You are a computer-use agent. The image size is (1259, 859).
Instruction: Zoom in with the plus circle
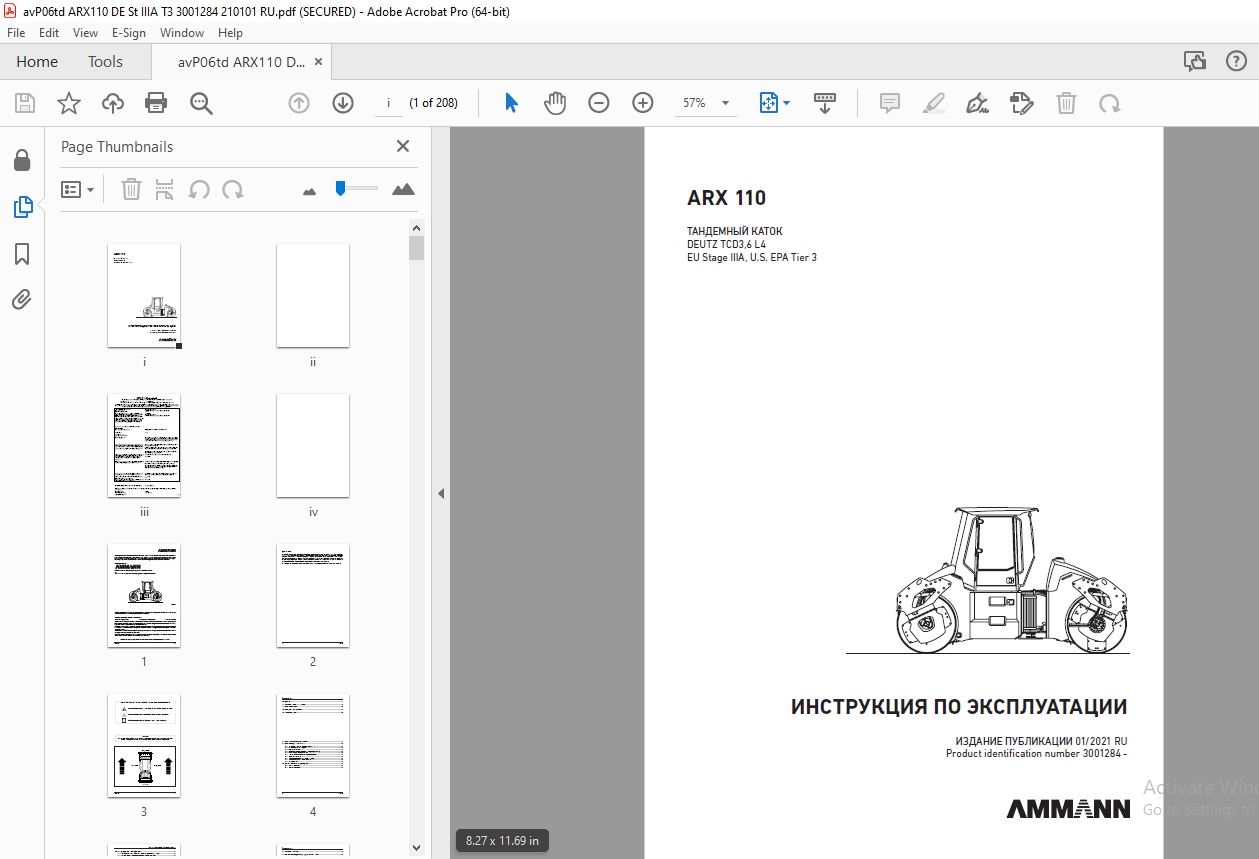(643, 103)
